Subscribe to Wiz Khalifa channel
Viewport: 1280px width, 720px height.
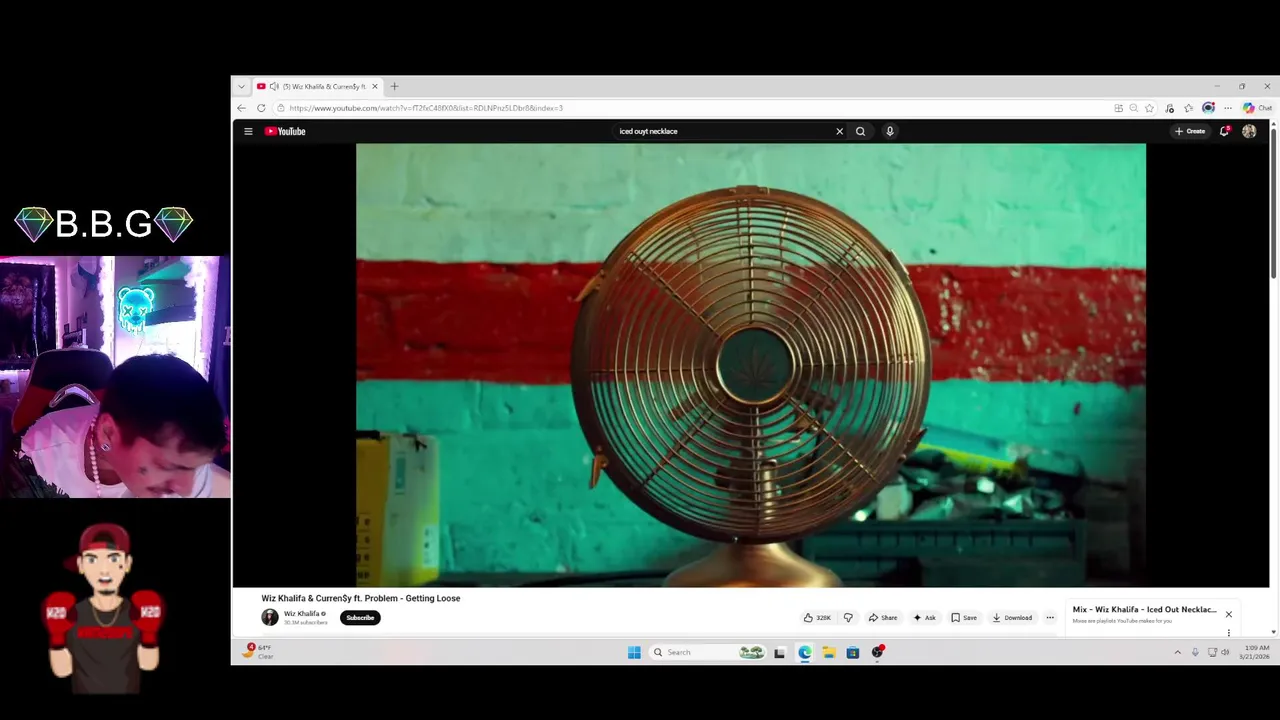click(x=360, y=617)
